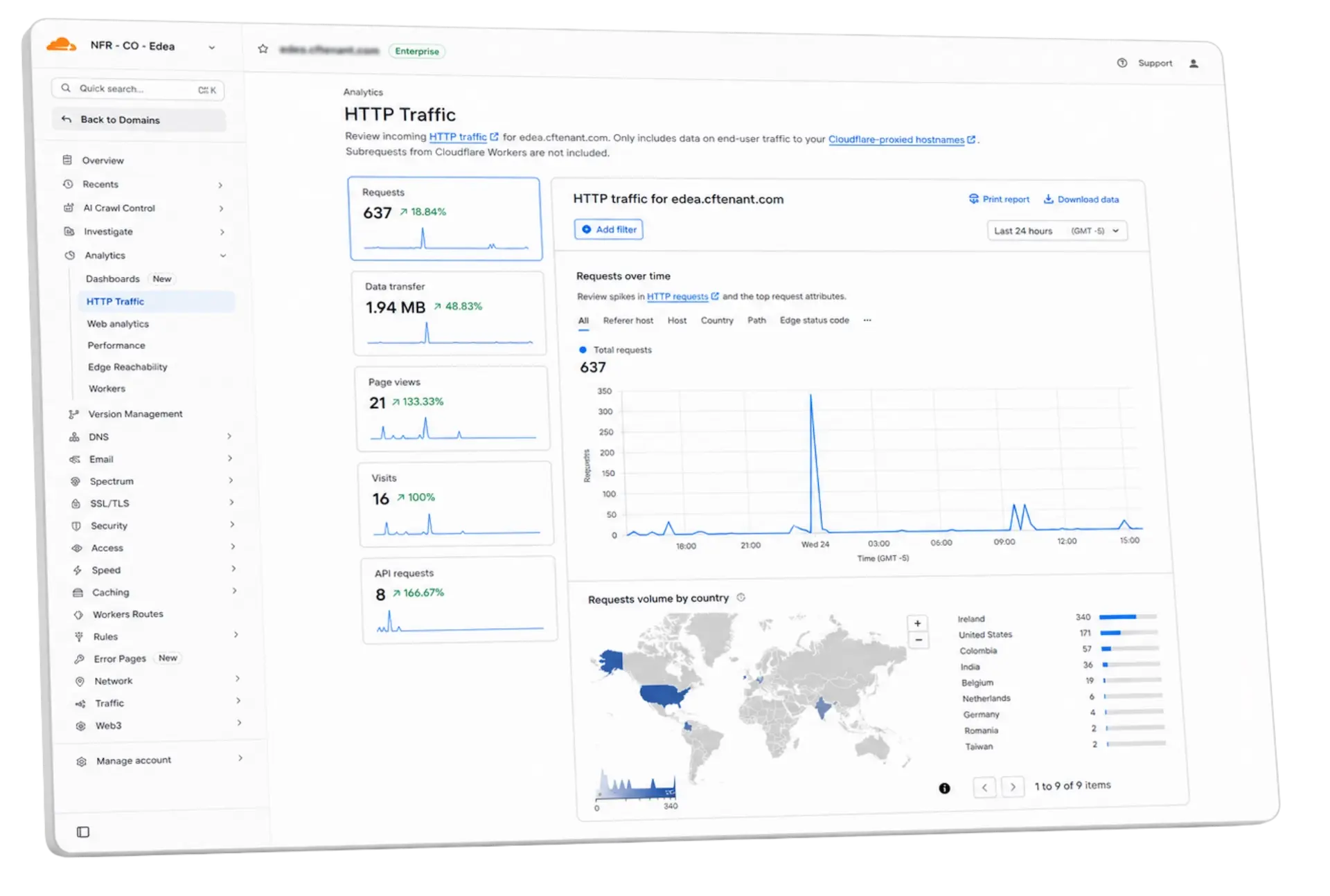The width and height of the screenshot is (1330, 896).
Task: Click the Investigate icon
Action: tap(69, 231)
